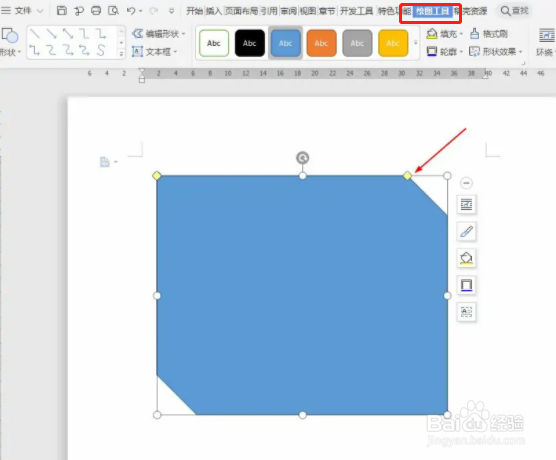Apply the black Abc shape style
Viewport: 556px width, 460px height.
point(250,43)
